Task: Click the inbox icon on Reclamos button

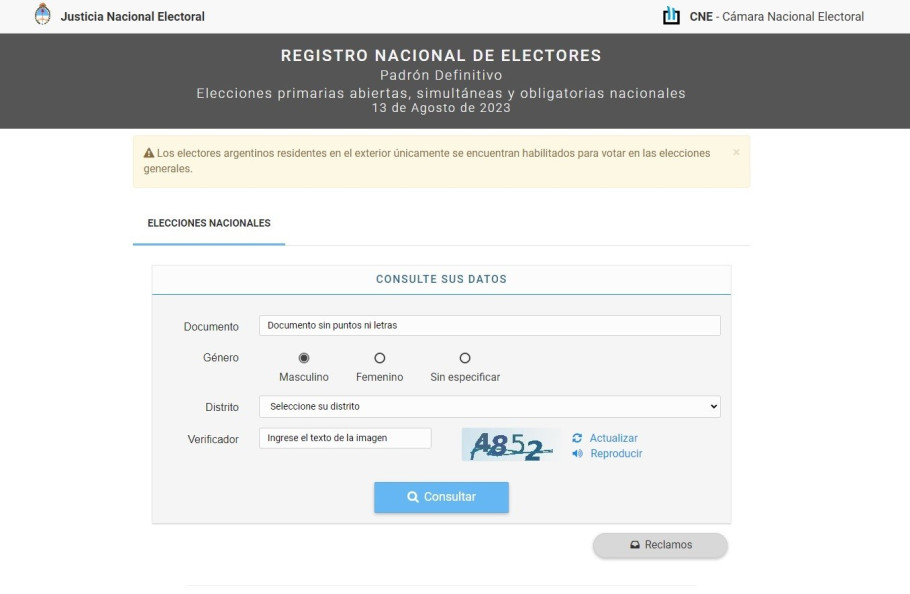Action: (635, 545)
